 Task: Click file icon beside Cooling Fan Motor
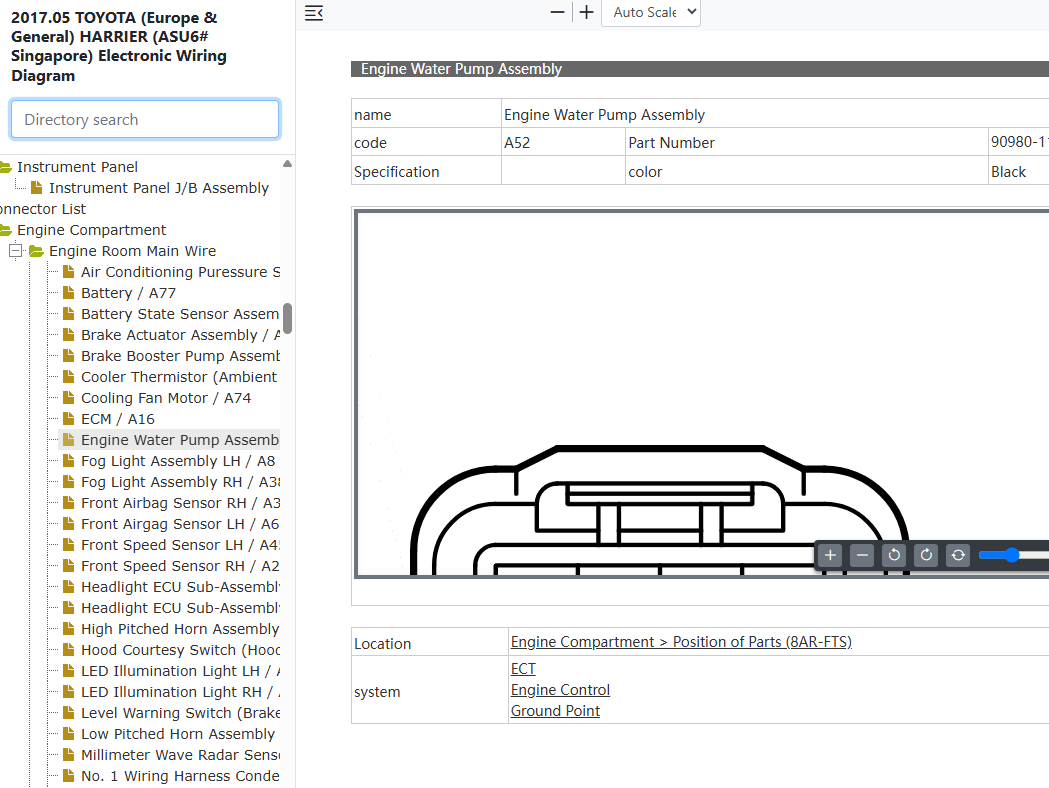(68, 397)
